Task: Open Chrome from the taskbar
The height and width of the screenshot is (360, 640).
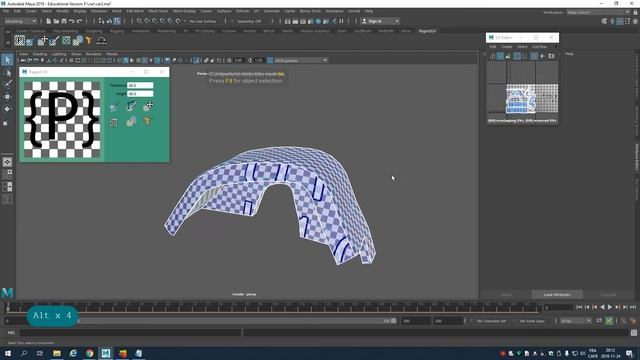Action: click(x=89, y=353)
